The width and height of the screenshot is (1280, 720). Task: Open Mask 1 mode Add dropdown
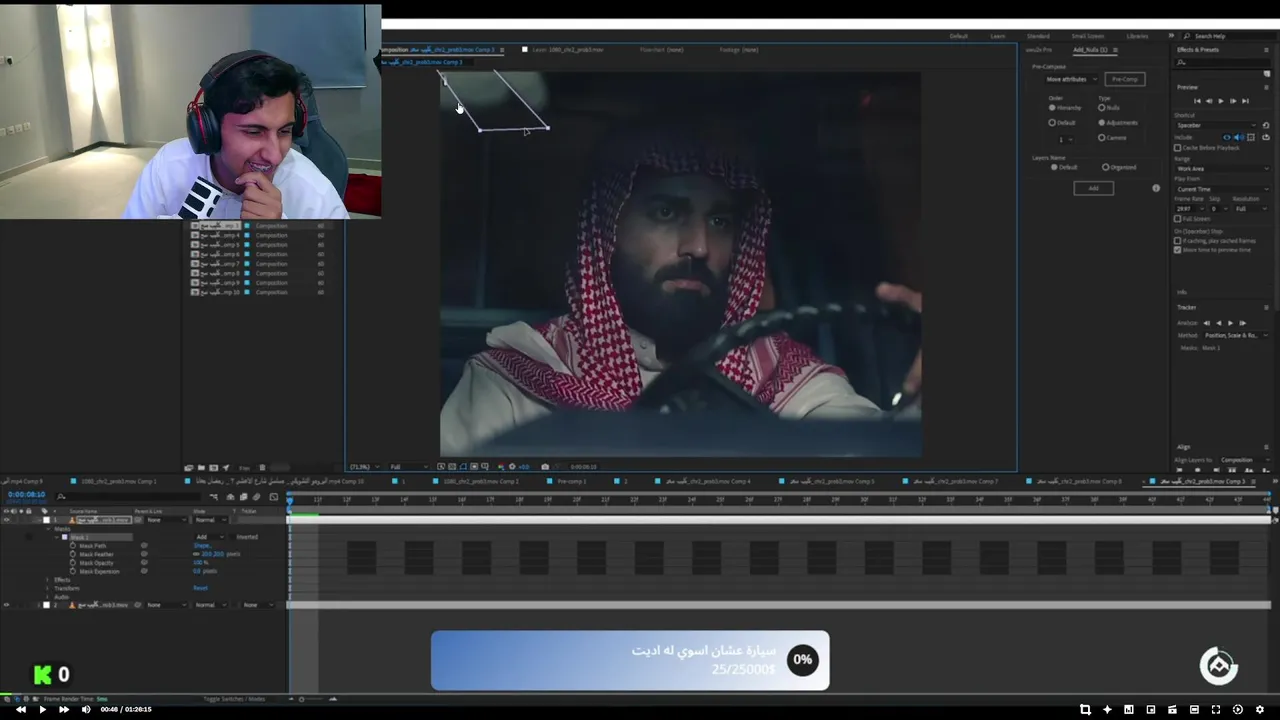pos(210,537)
